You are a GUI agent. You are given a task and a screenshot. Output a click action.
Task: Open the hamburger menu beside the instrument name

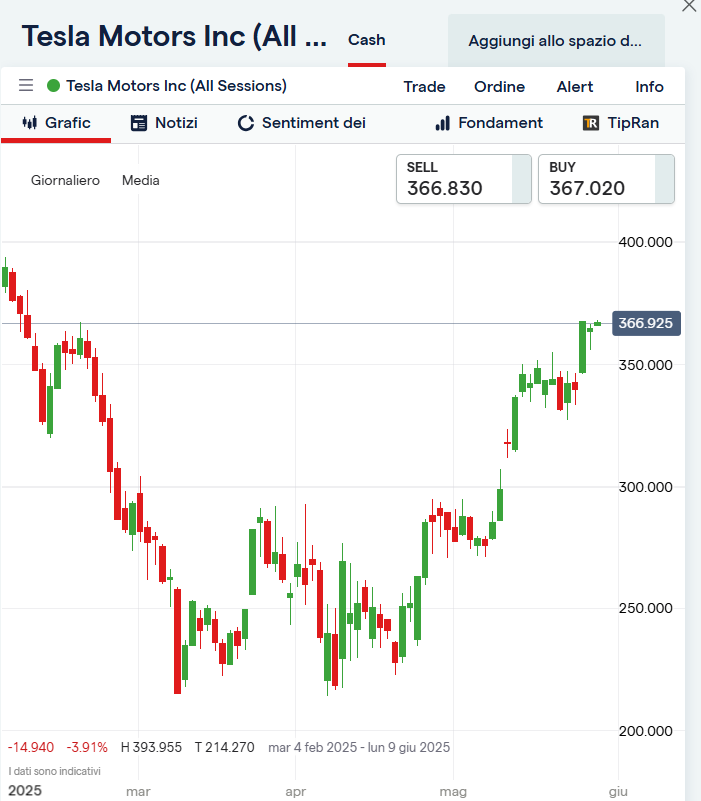[26, 85]
